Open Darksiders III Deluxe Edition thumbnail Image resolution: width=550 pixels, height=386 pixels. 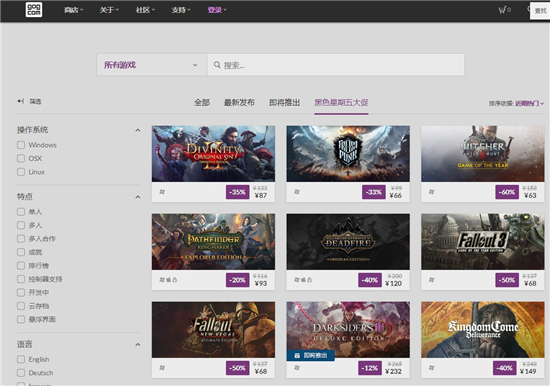point(348,330)
